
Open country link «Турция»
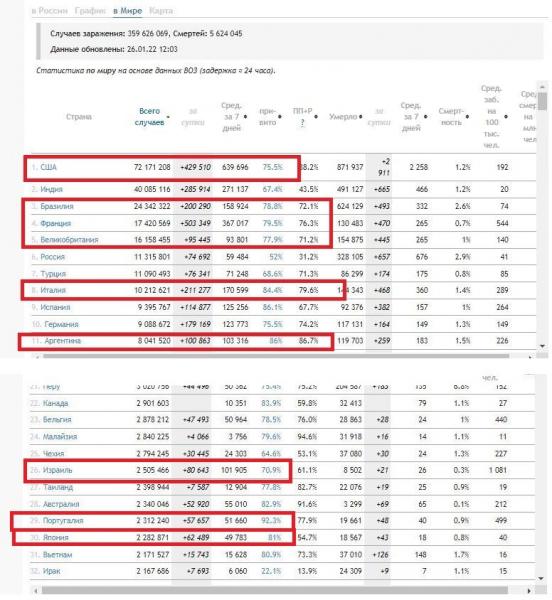pyautogui.click(x=53, y=274)
